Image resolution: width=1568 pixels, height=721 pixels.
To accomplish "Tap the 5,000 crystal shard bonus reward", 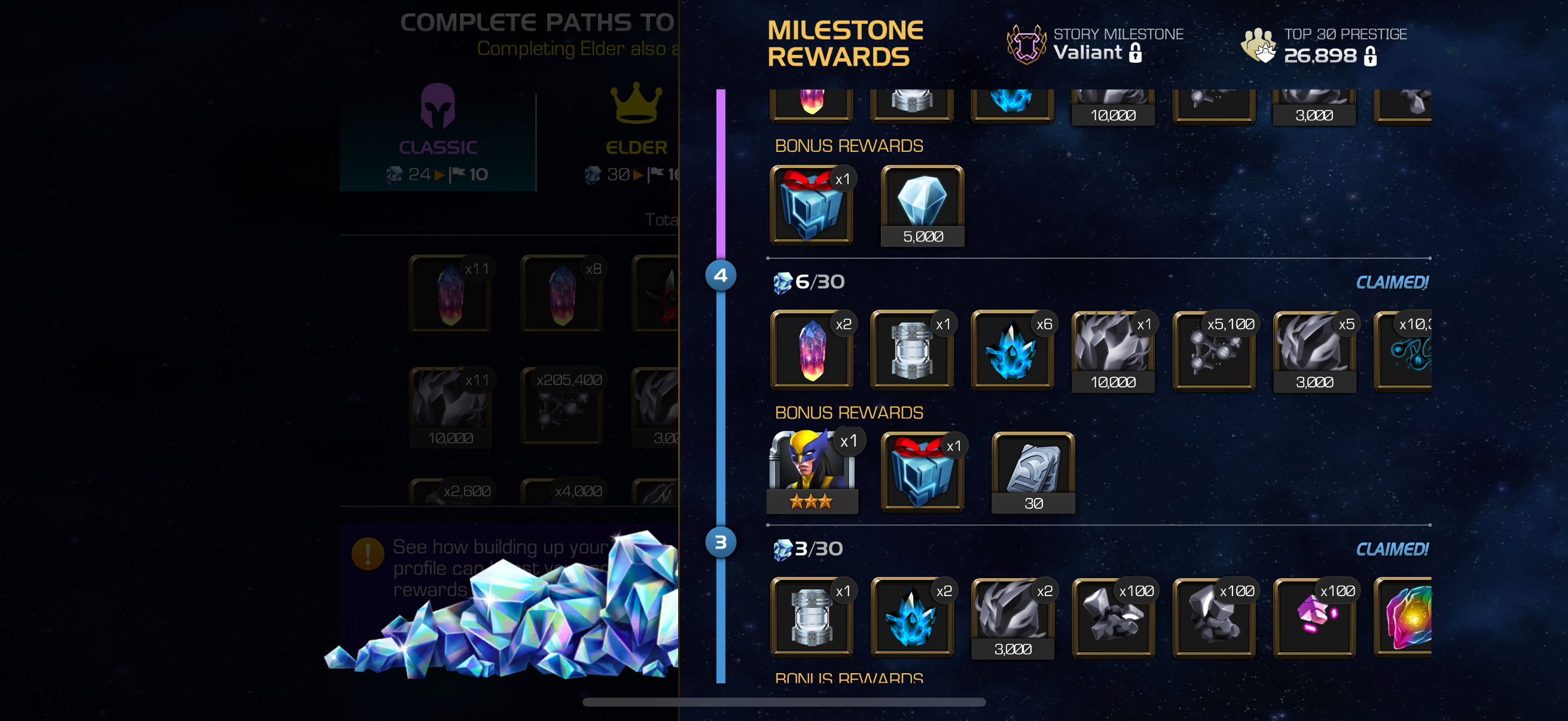I will pos(922,206).
